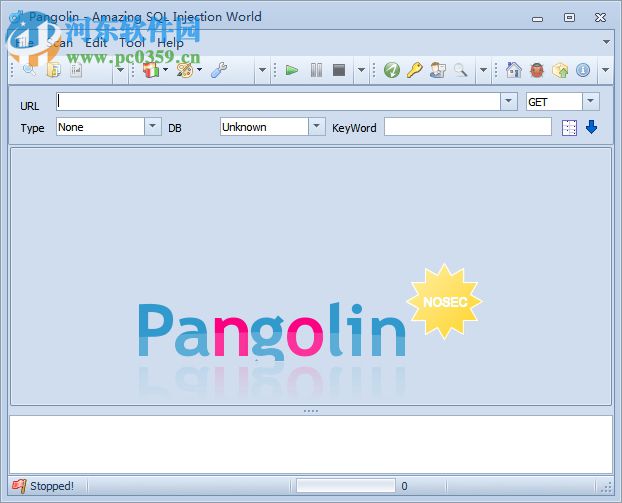Start scan with green play button
The height and width of the screenshot is (503, 622).
click(292, 71)
